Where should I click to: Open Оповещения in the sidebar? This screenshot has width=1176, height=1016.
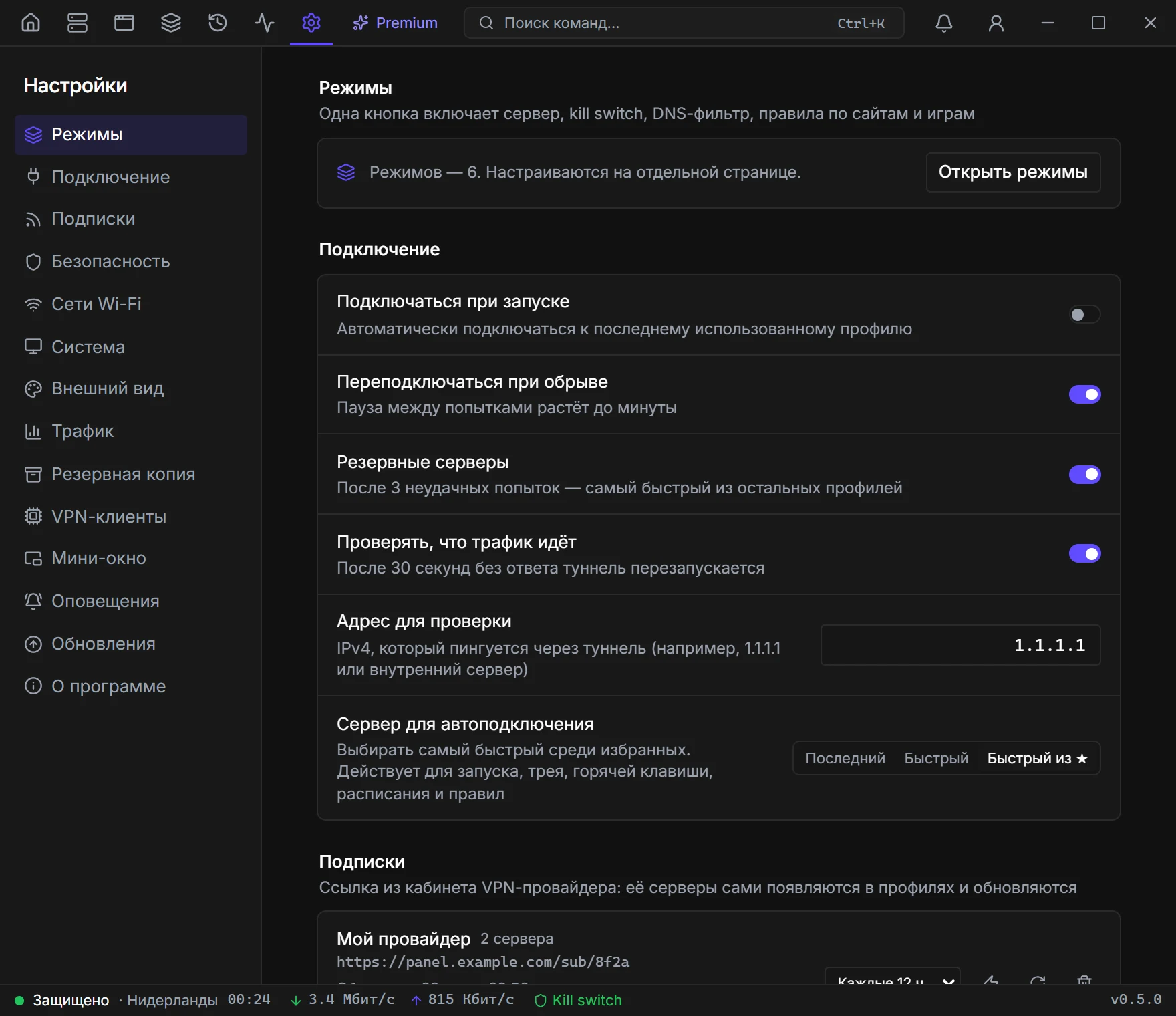pyautogui.click(x=131, y=601)
